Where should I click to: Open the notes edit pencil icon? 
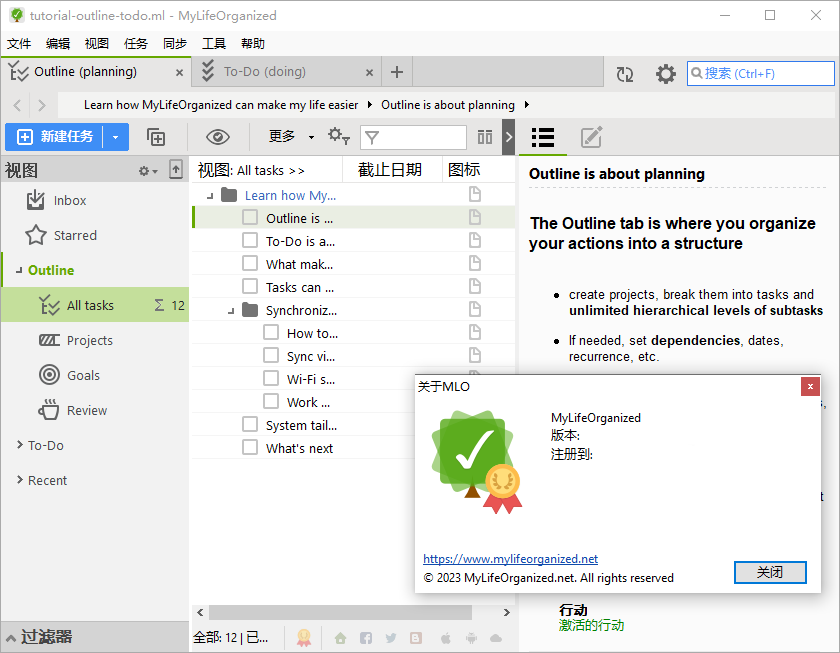[592, 137]
